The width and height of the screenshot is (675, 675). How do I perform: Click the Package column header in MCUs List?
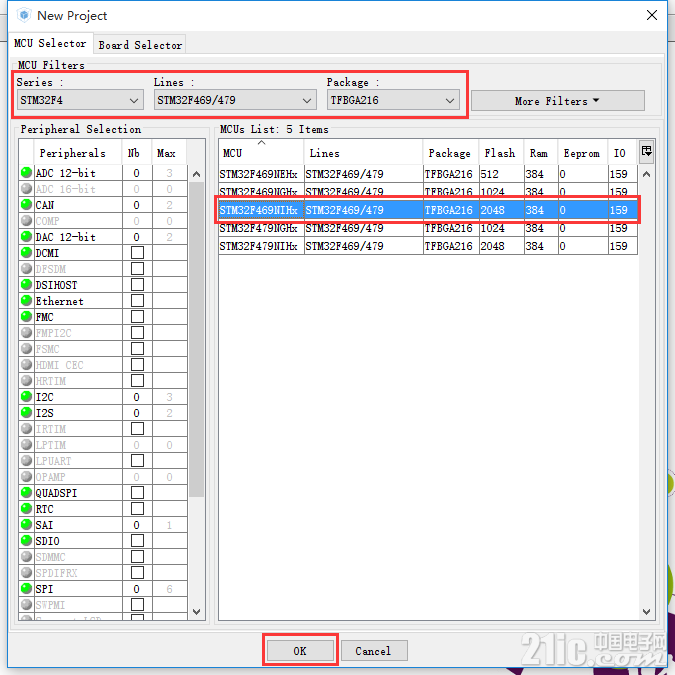[x=450, y=152]
